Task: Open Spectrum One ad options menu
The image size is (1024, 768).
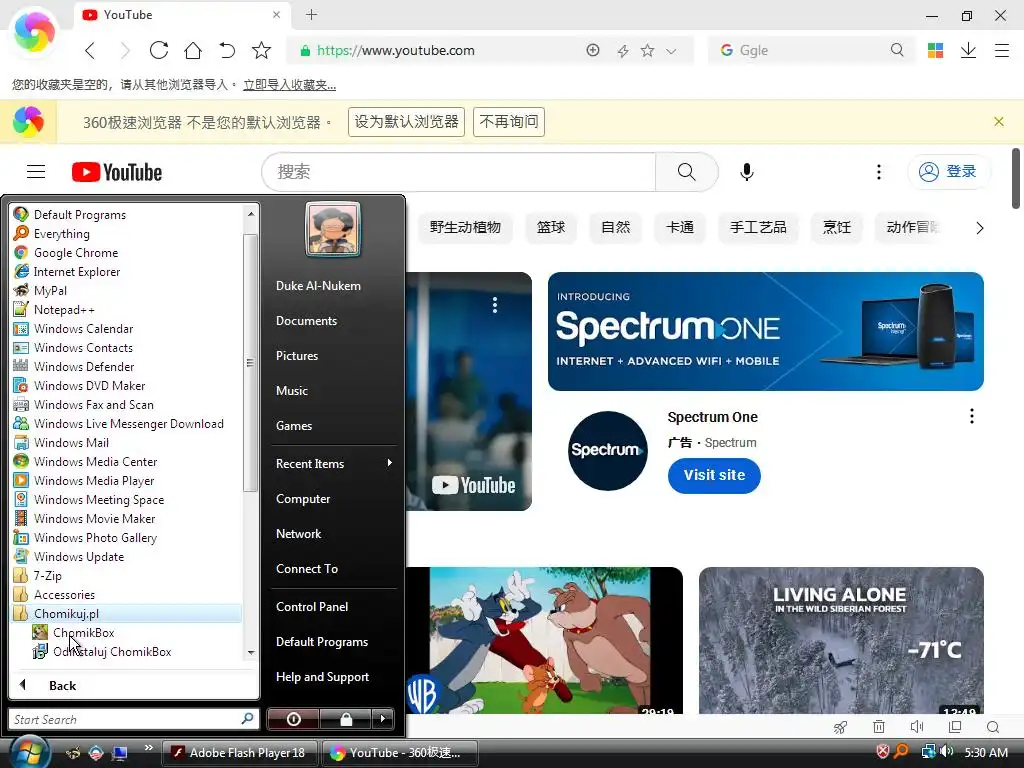Action: coord(972,417)
